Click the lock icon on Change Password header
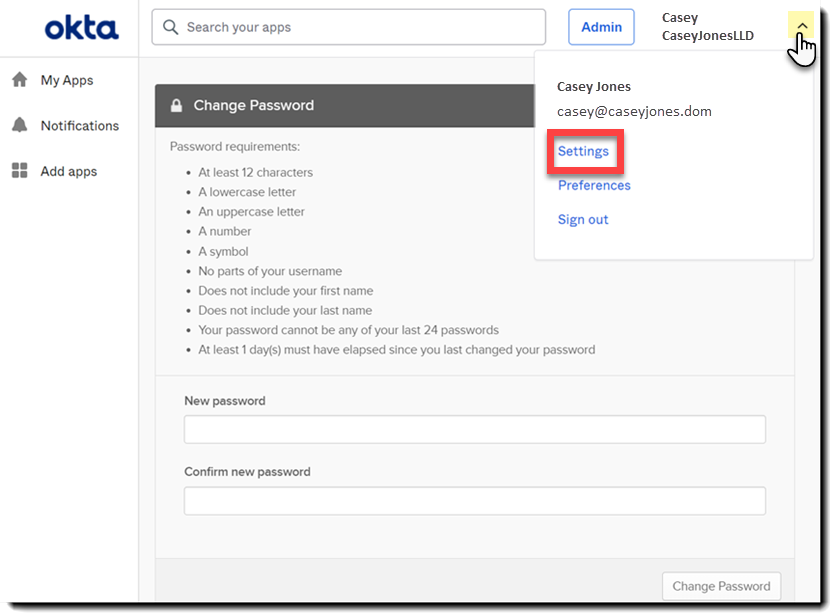Viewport: 830px width, 614px height. [x=174, y=105]
